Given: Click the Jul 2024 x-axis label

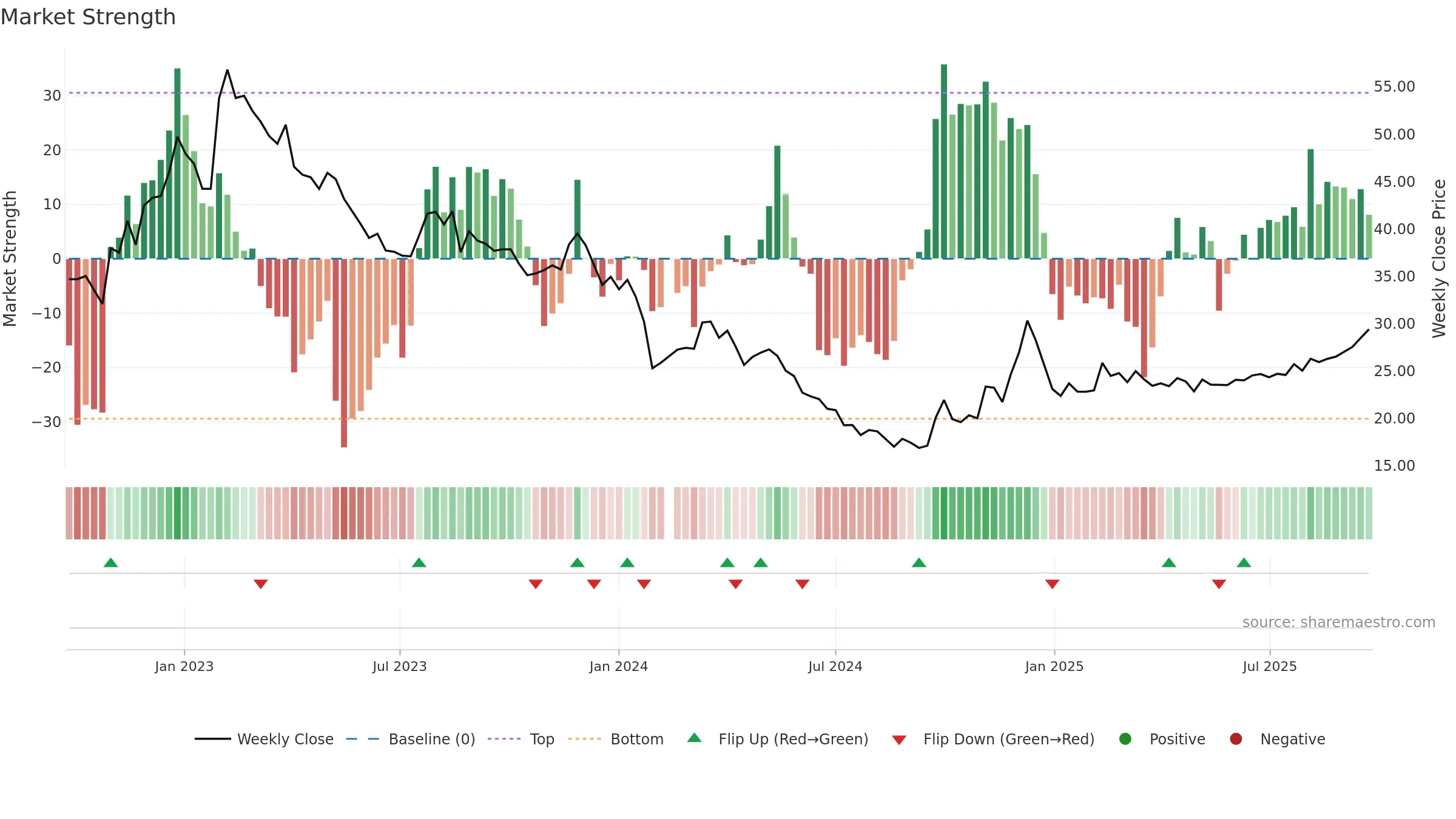Looking at the screenshot, I should click(835, 666).
